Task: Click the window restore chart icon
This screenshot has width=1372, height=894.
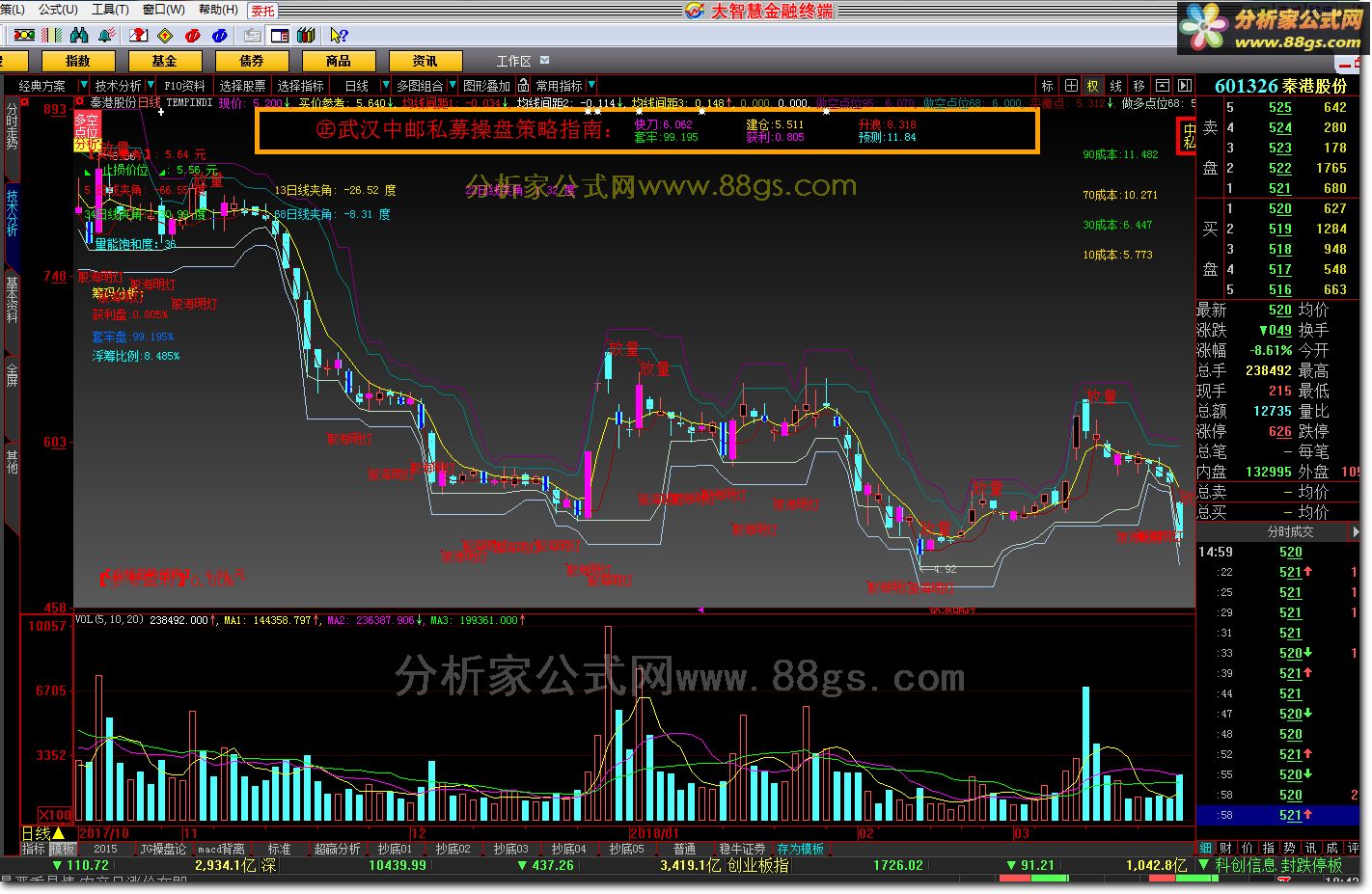Action: pos(1162,85)
